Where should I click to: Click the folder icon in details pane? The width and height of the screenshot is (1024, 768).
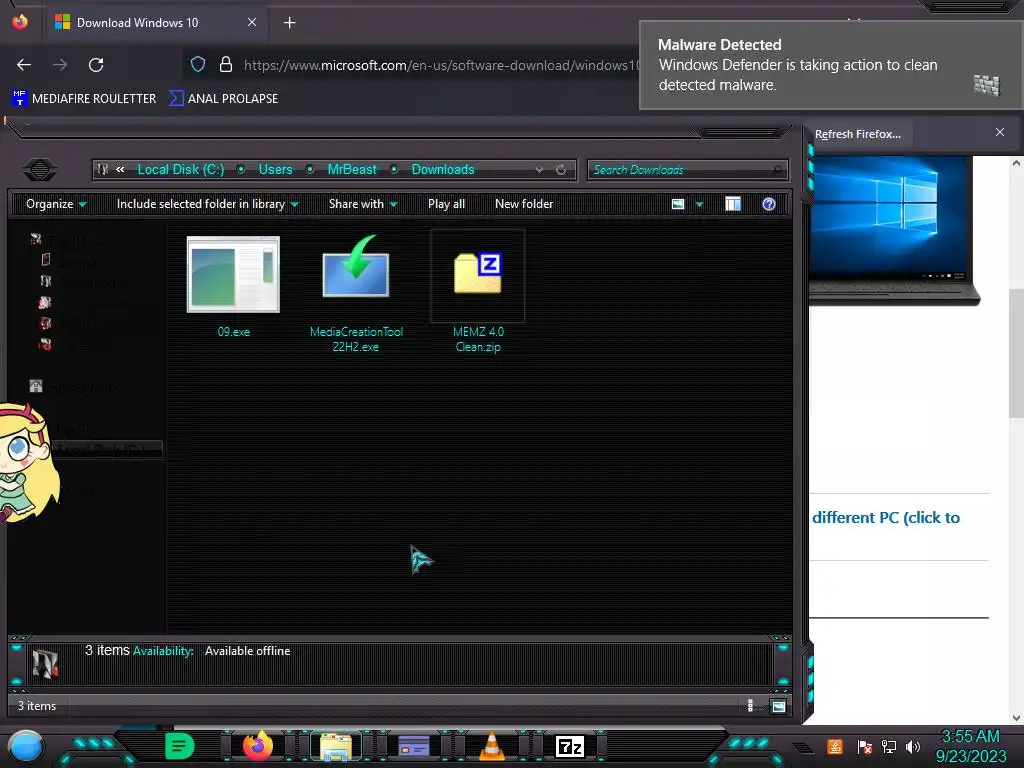[x=45, y=664]
